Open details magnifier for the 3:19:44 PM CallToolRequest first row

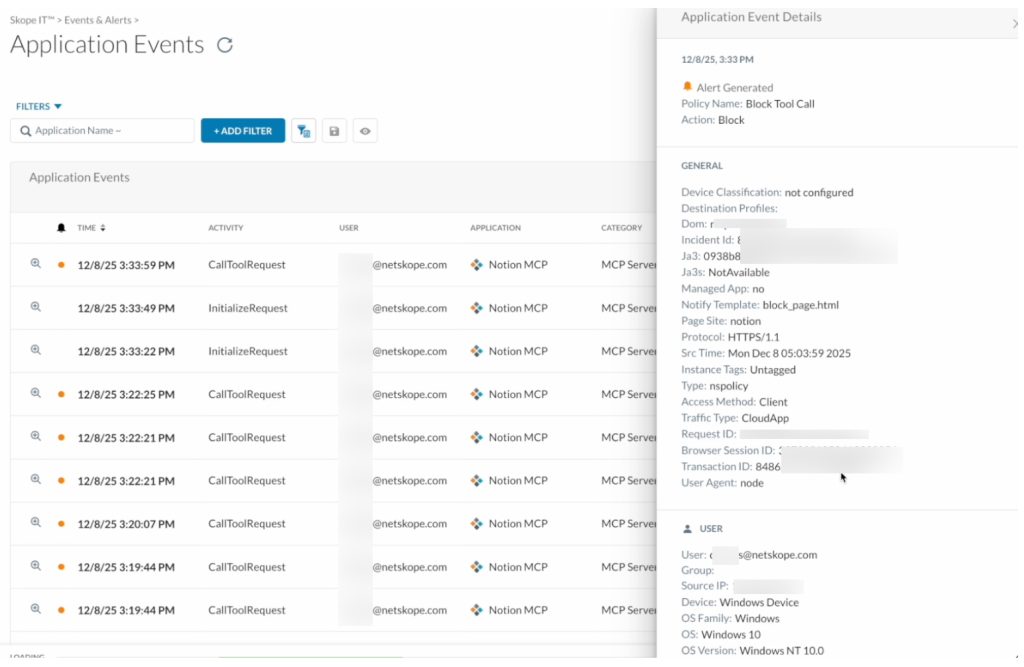tap(36, 565)
